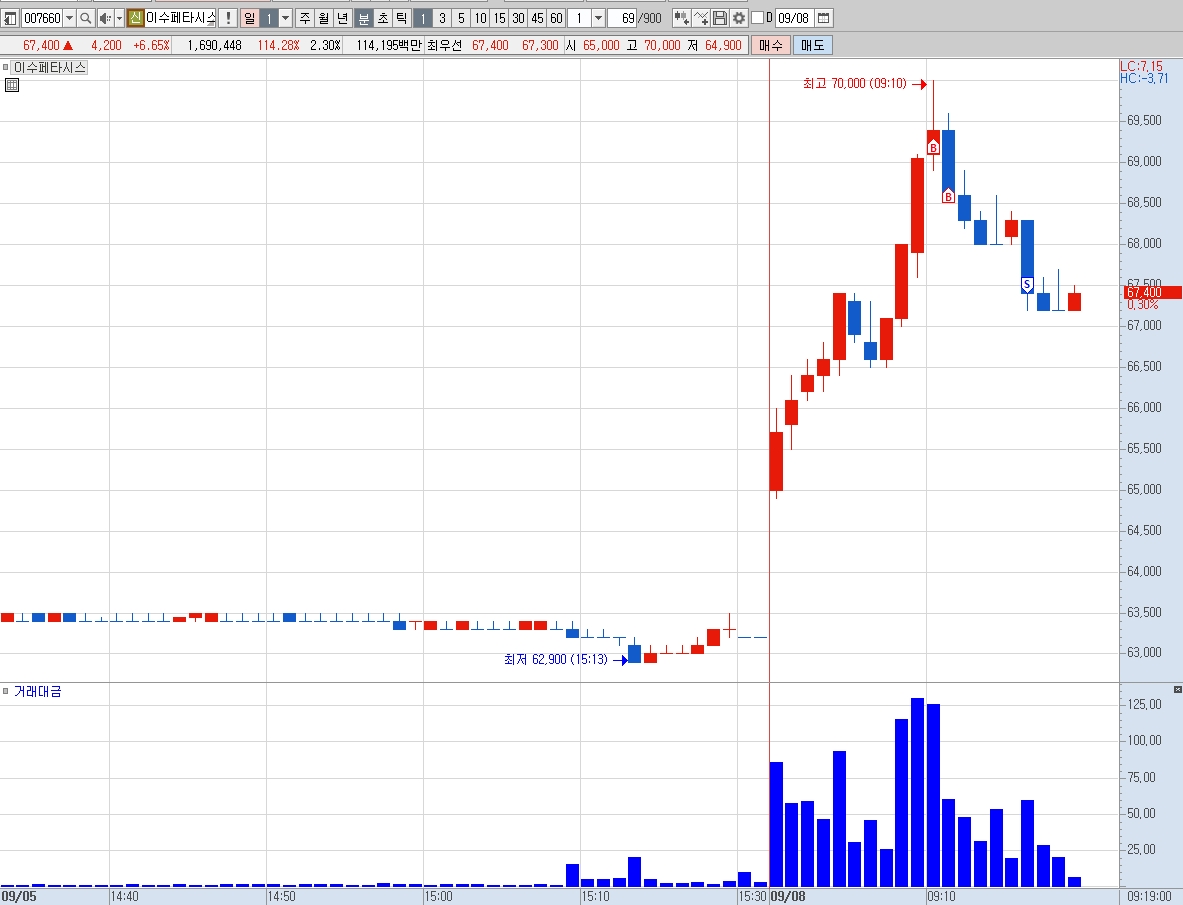The width and height of the screenshot is (1183, 905).
Task: Select the 15-minute interval tab
Action: click(499, 18)
